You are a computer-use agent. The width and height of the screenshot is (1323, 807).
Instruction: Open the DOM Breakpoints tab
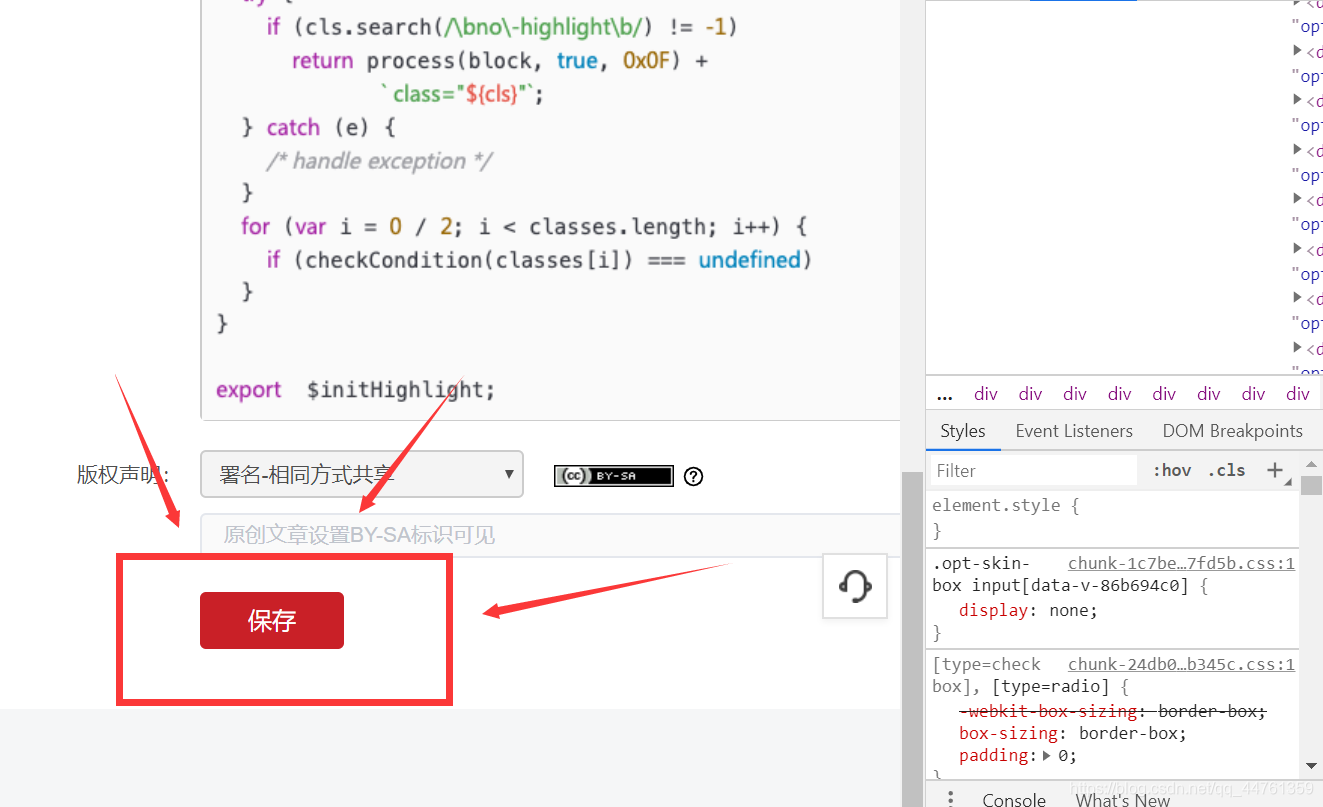click(1232, 431)
